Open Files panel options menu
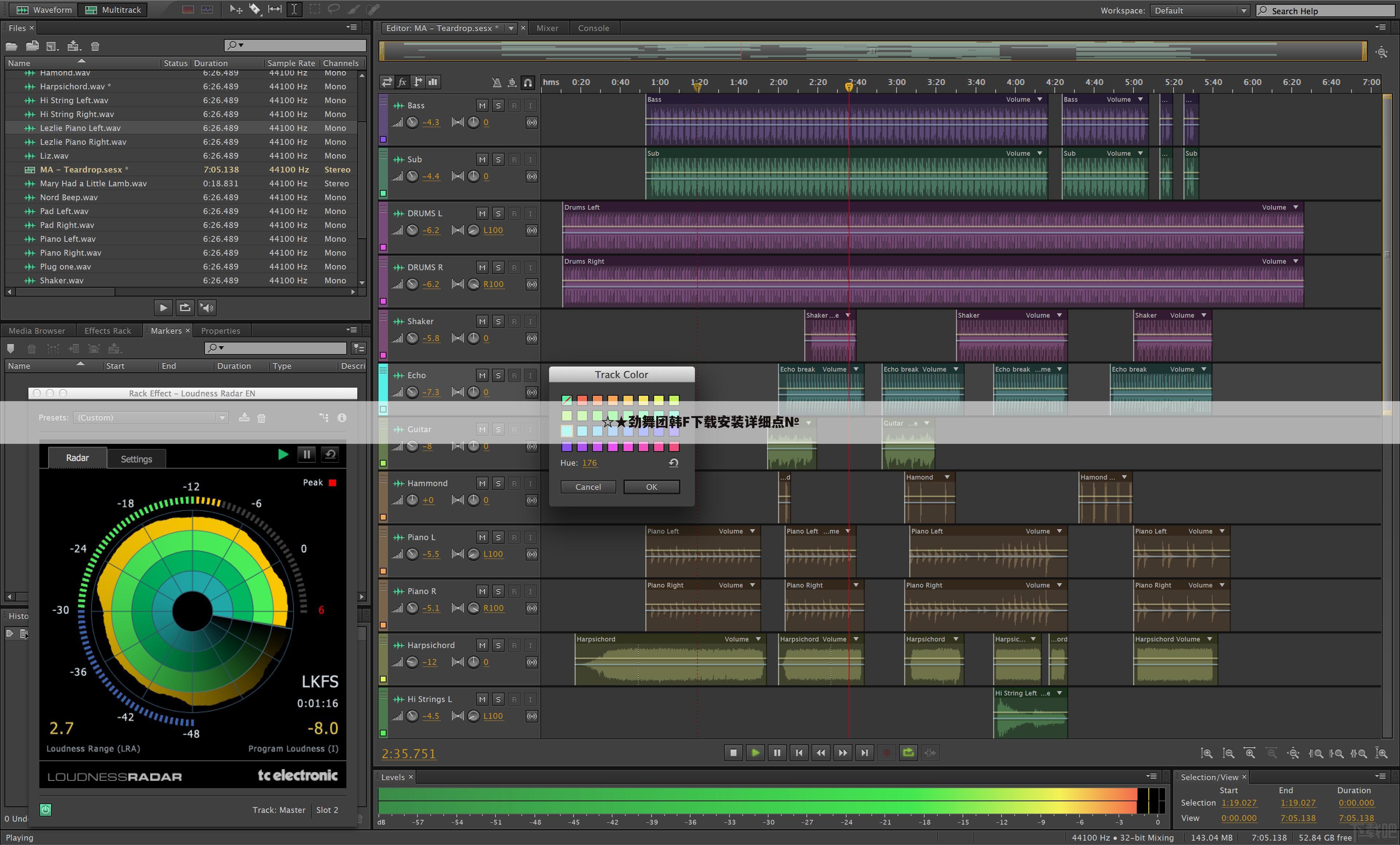The width and height of the screenshot is (1400, 845). [x=352, y=27]
